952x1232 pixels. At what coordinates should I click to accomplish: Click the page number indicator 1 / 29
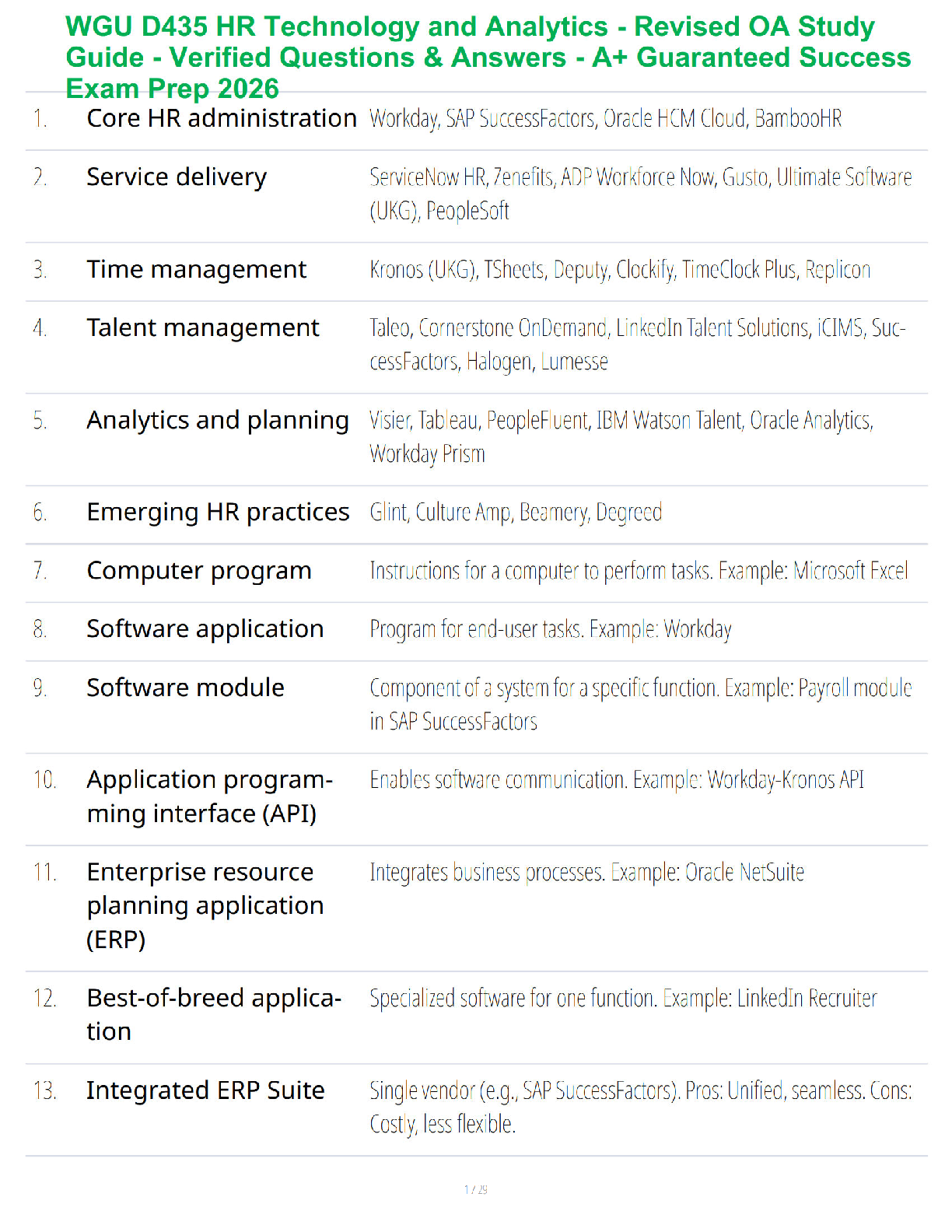[476, 1189]
